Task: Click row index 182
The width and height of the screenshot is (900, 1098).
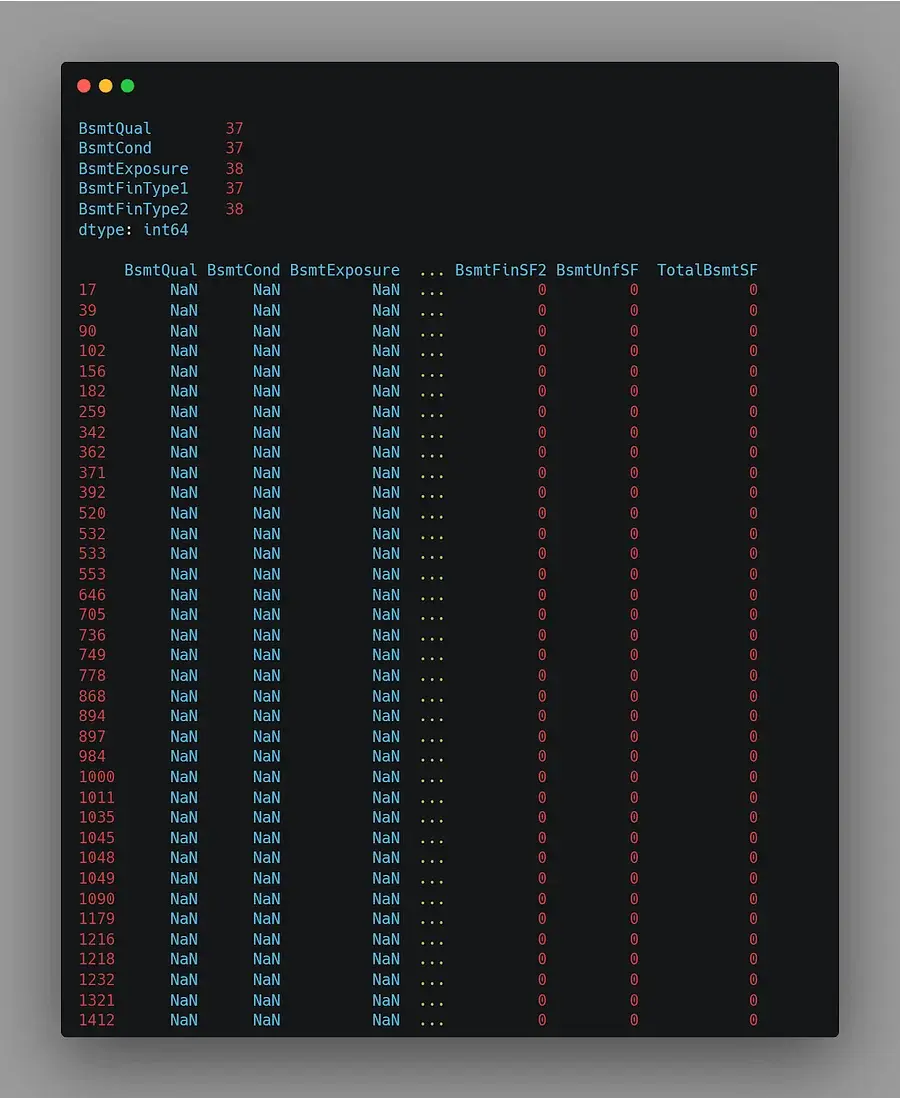Action: tap(92, 391)
